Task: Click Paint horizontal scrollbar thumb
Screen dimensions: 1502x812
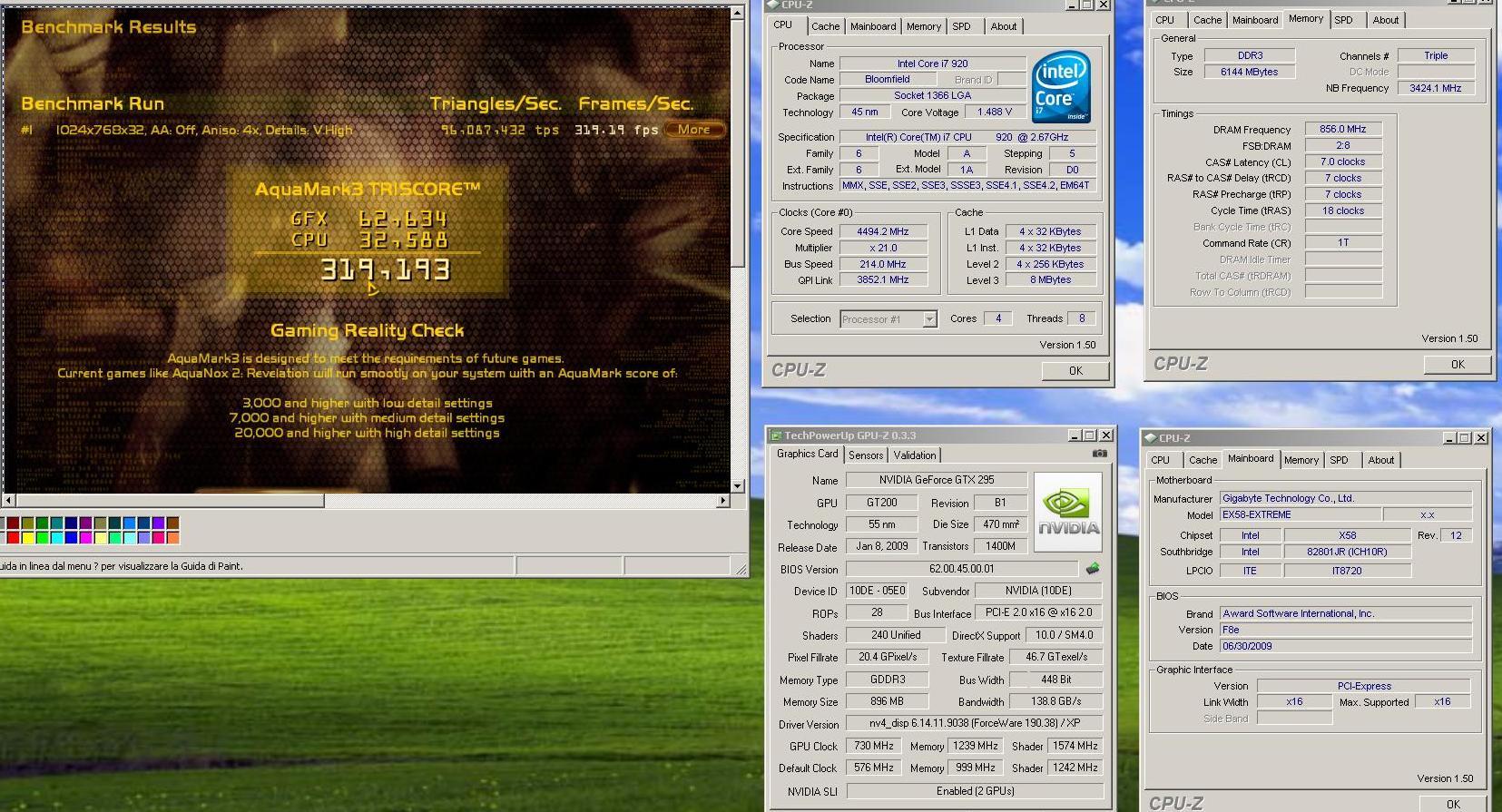Action: 169,500
